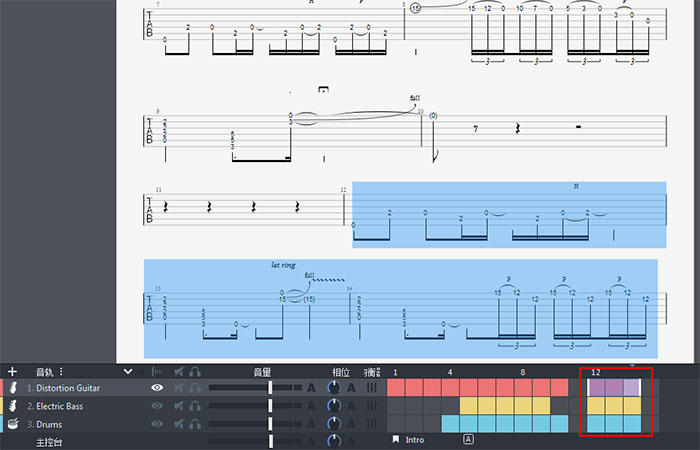
Task: Click the Intro section marker
Action: (414, 439)
